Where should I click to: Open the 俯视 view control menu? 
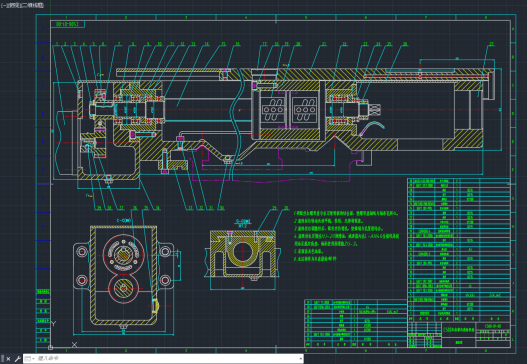tap(13, 5)
